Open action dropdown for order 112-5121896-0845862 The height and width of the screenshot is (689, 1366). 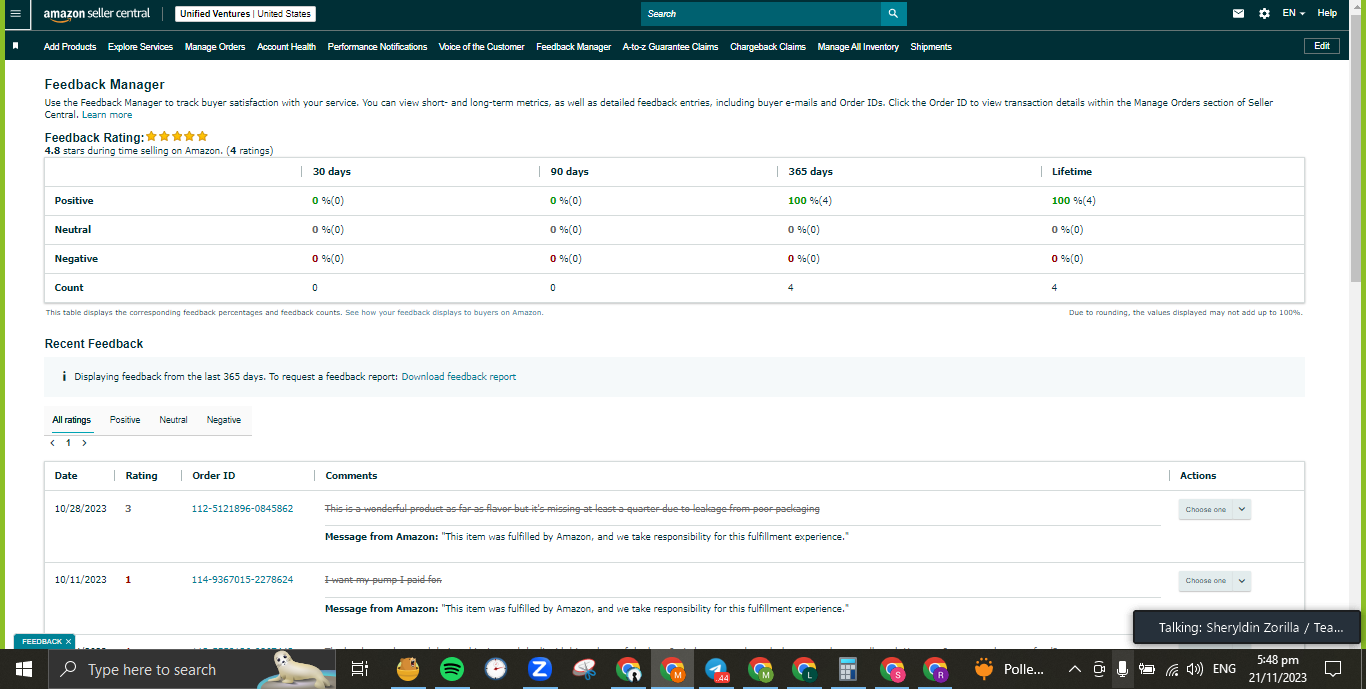click(x=1214, y=509)
